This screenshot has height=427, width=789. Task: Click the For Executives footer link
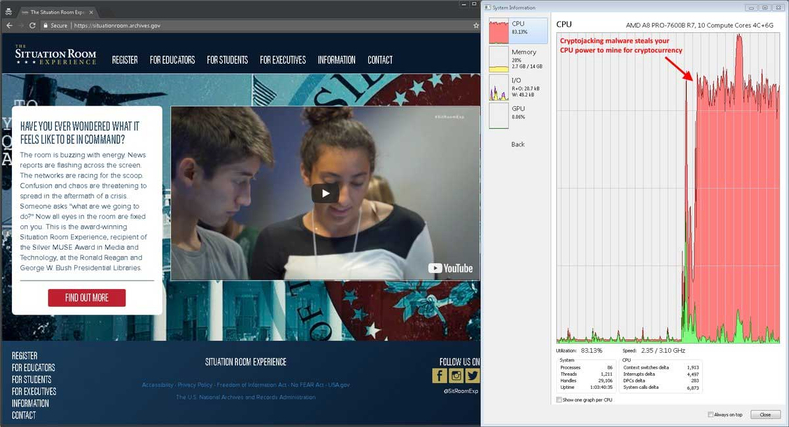tap(34, 391)
